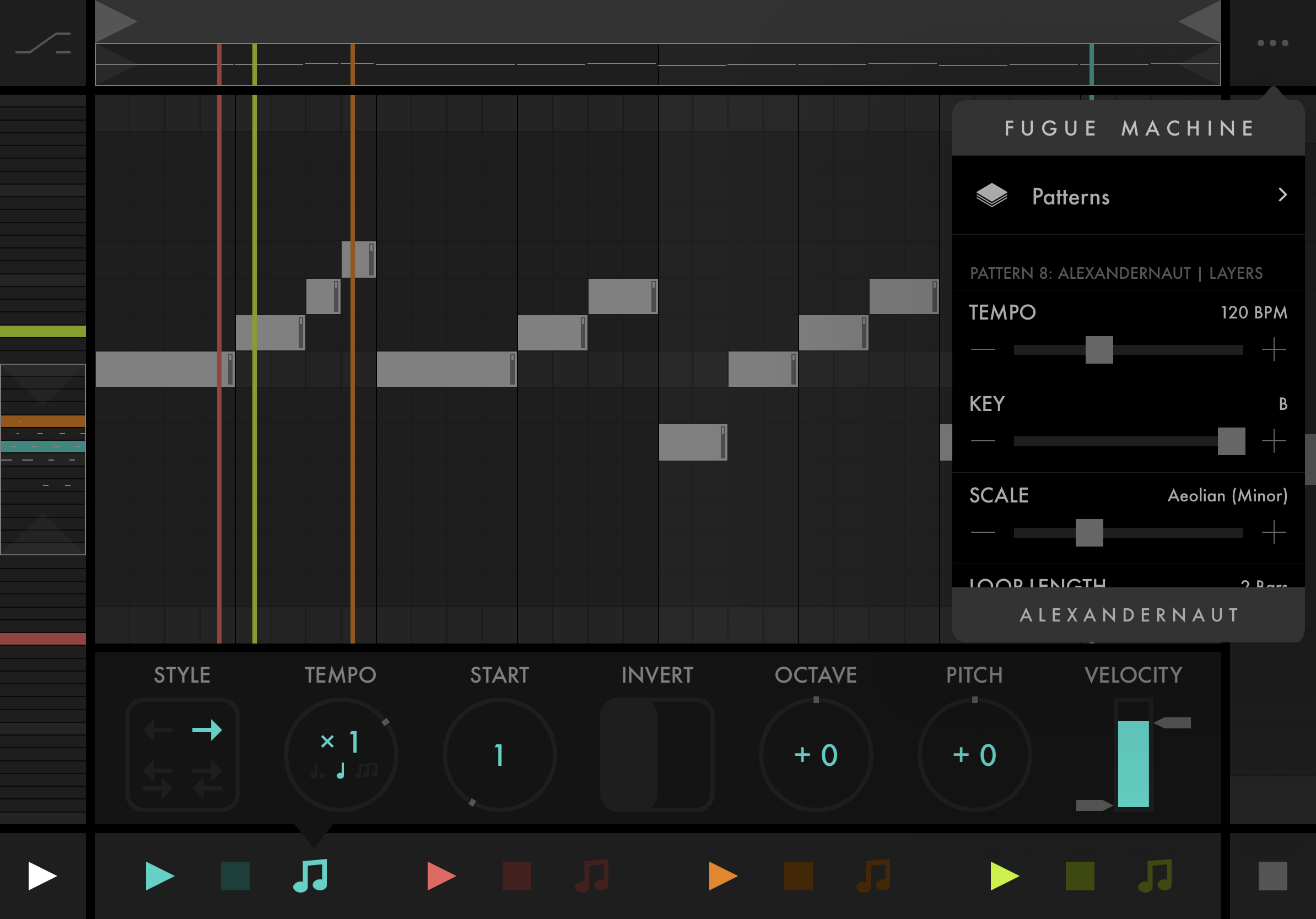The width and height of the screenshot is (1316, 919).
Task: Increase Tempo with the plus button
Action: (1274, 349)
